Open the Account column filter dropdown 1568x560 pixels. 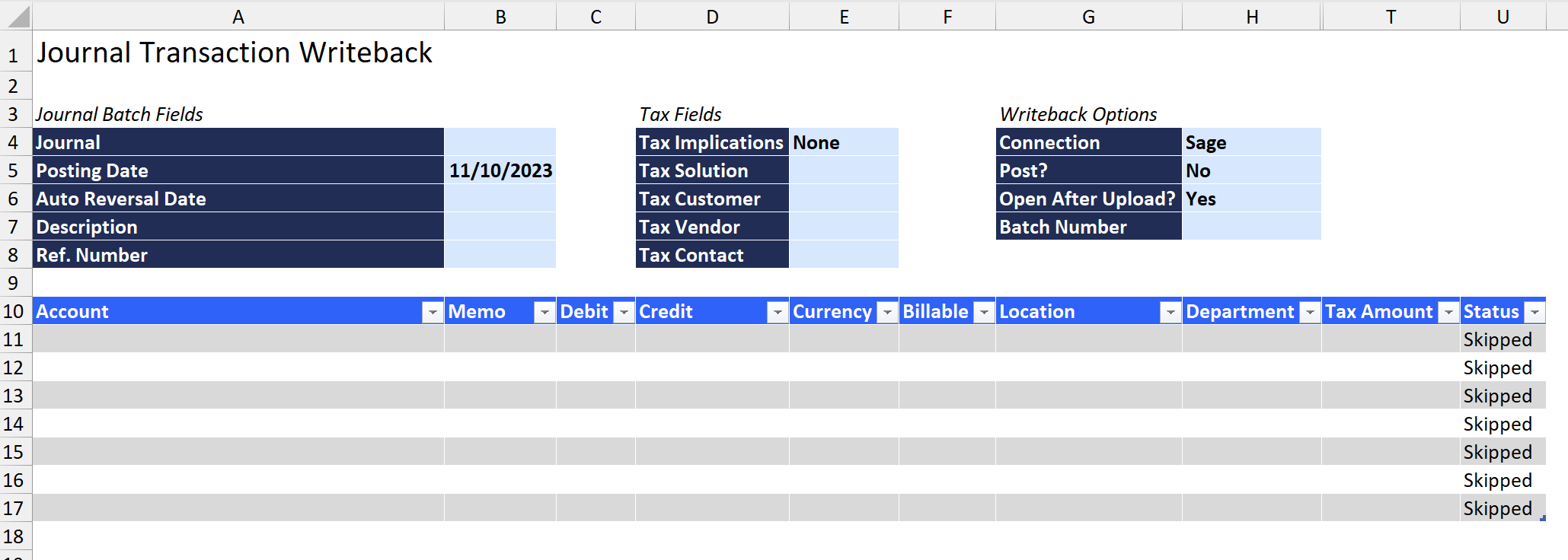433,312
